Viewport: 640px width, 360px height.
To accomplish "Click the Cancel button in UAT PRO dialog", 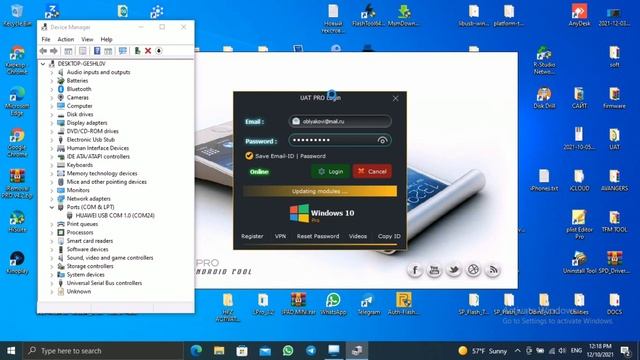I will click(x=372, y=171).
